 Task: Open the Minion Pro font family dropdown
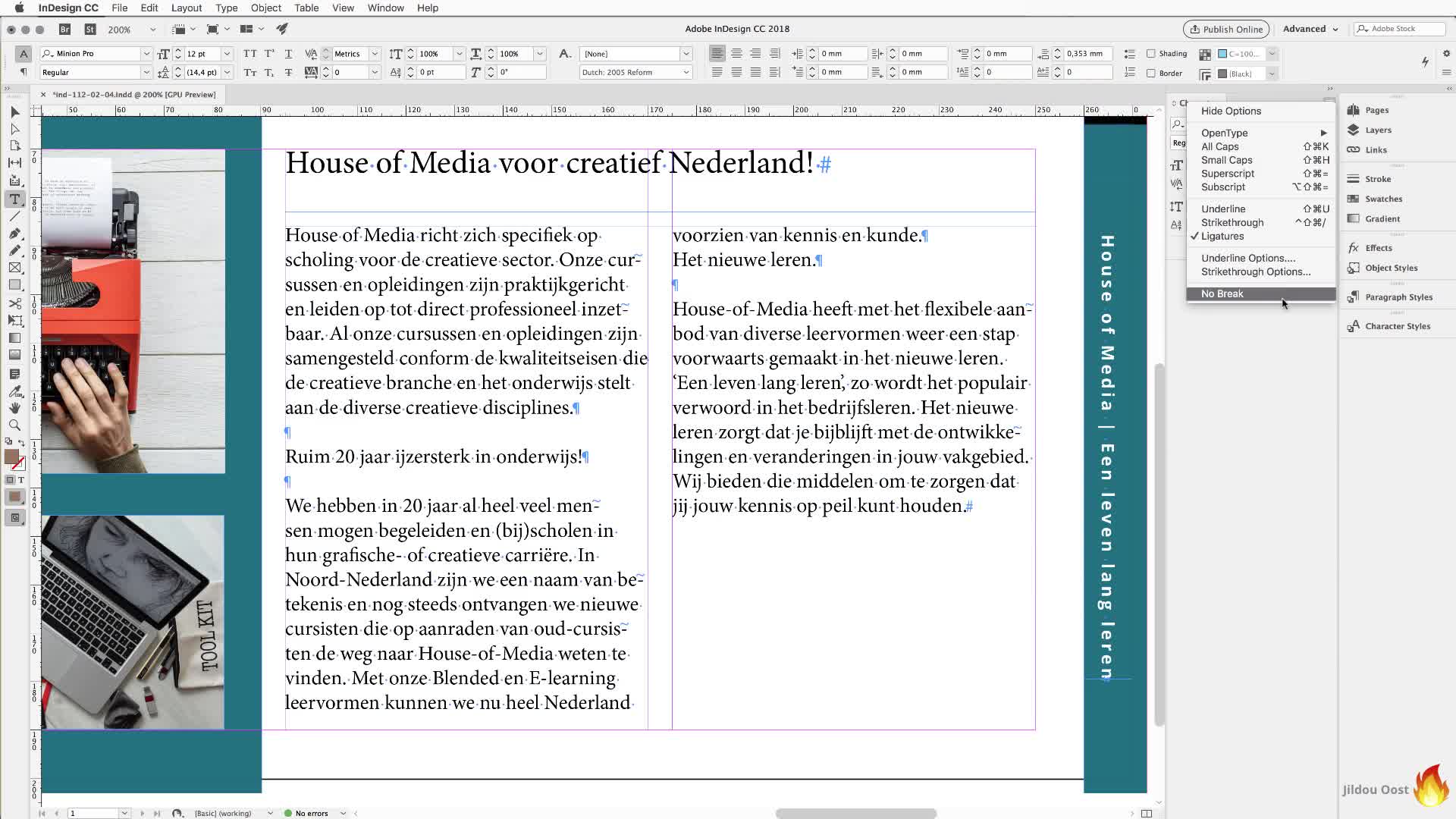pos(146,54)
